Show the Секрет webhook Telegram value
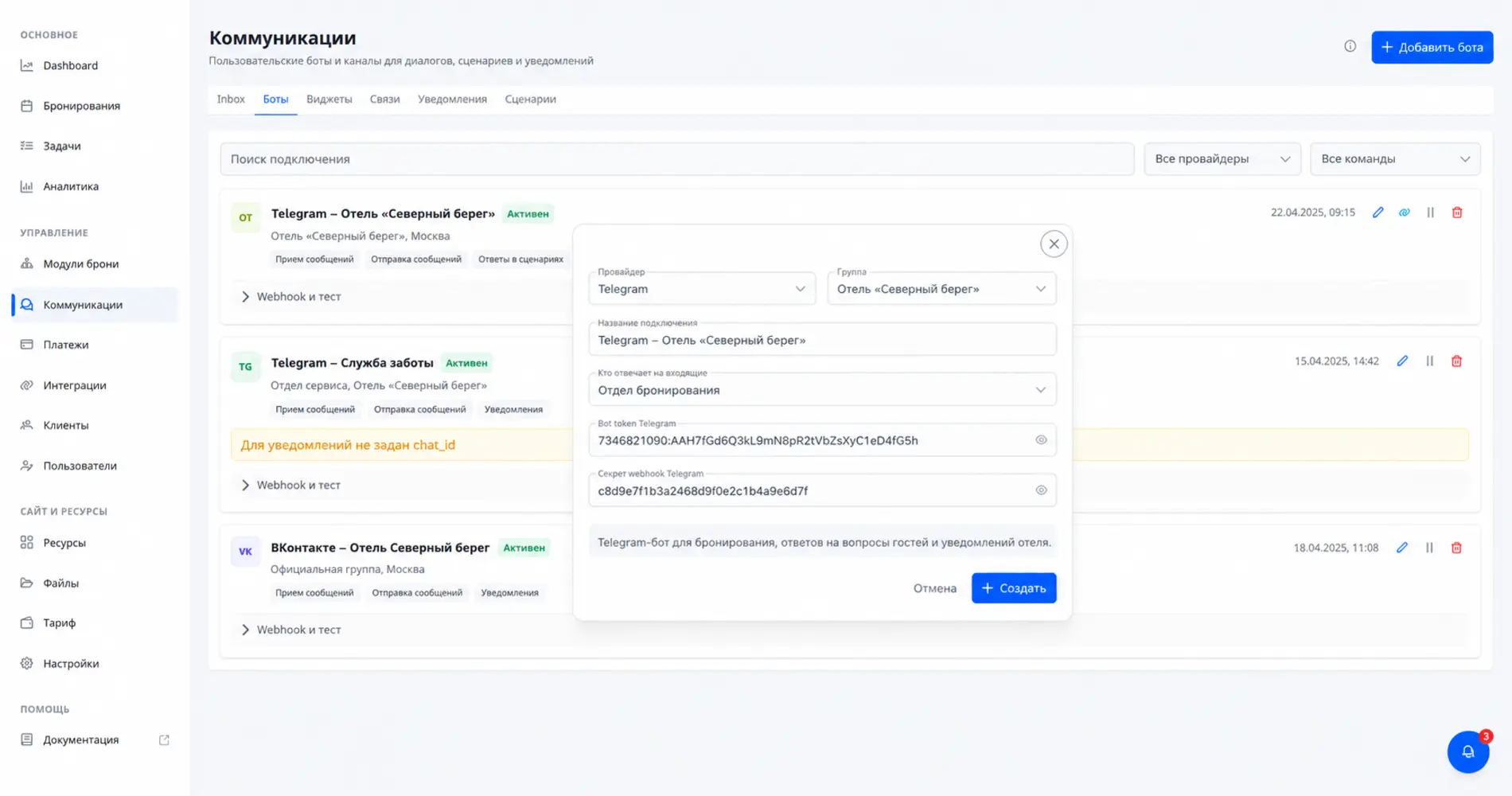This screenshot has height=796, width=1512. coord(1040,490)
